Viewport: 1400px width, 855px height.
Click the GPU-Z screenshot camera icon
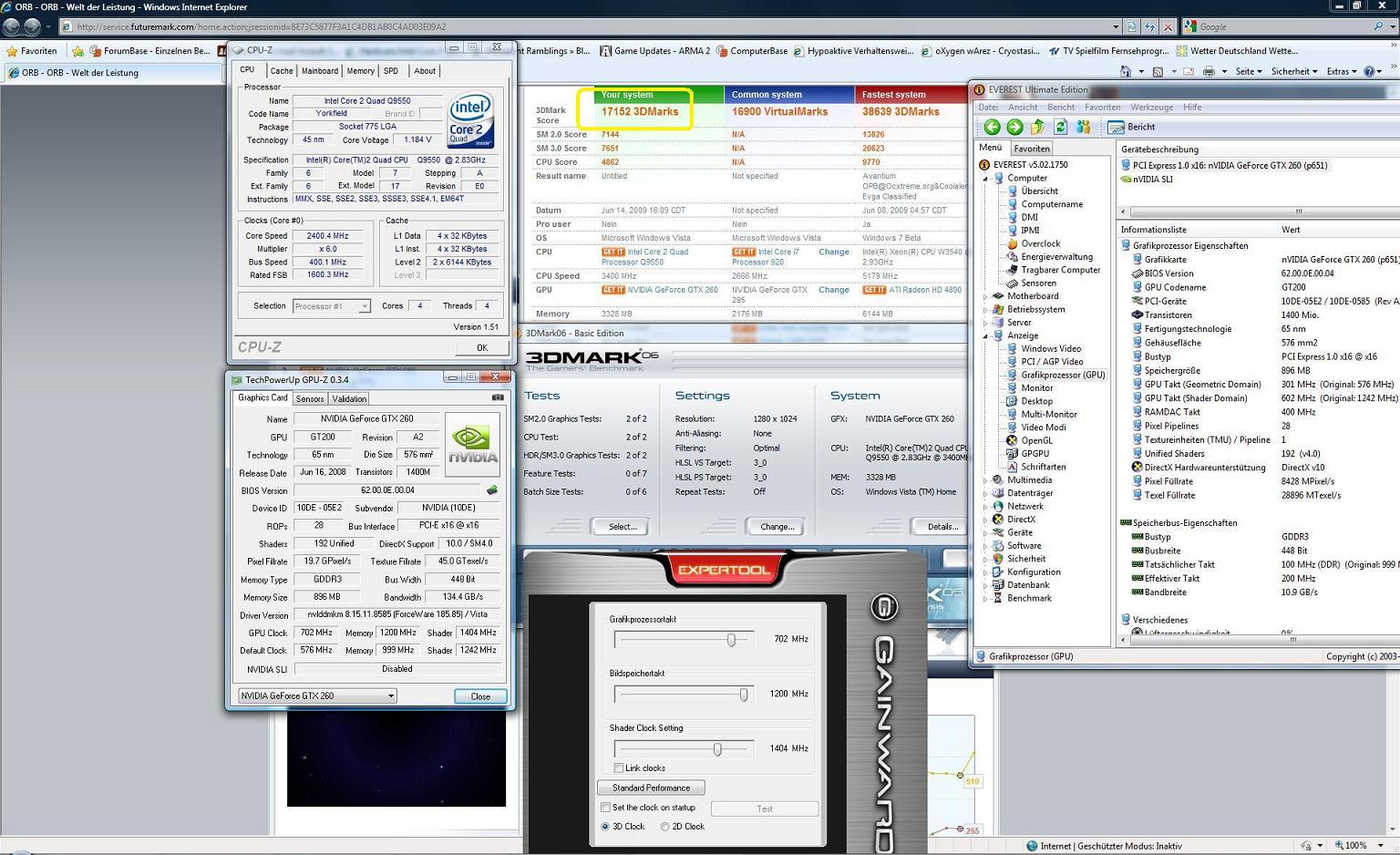coord(498,397)
